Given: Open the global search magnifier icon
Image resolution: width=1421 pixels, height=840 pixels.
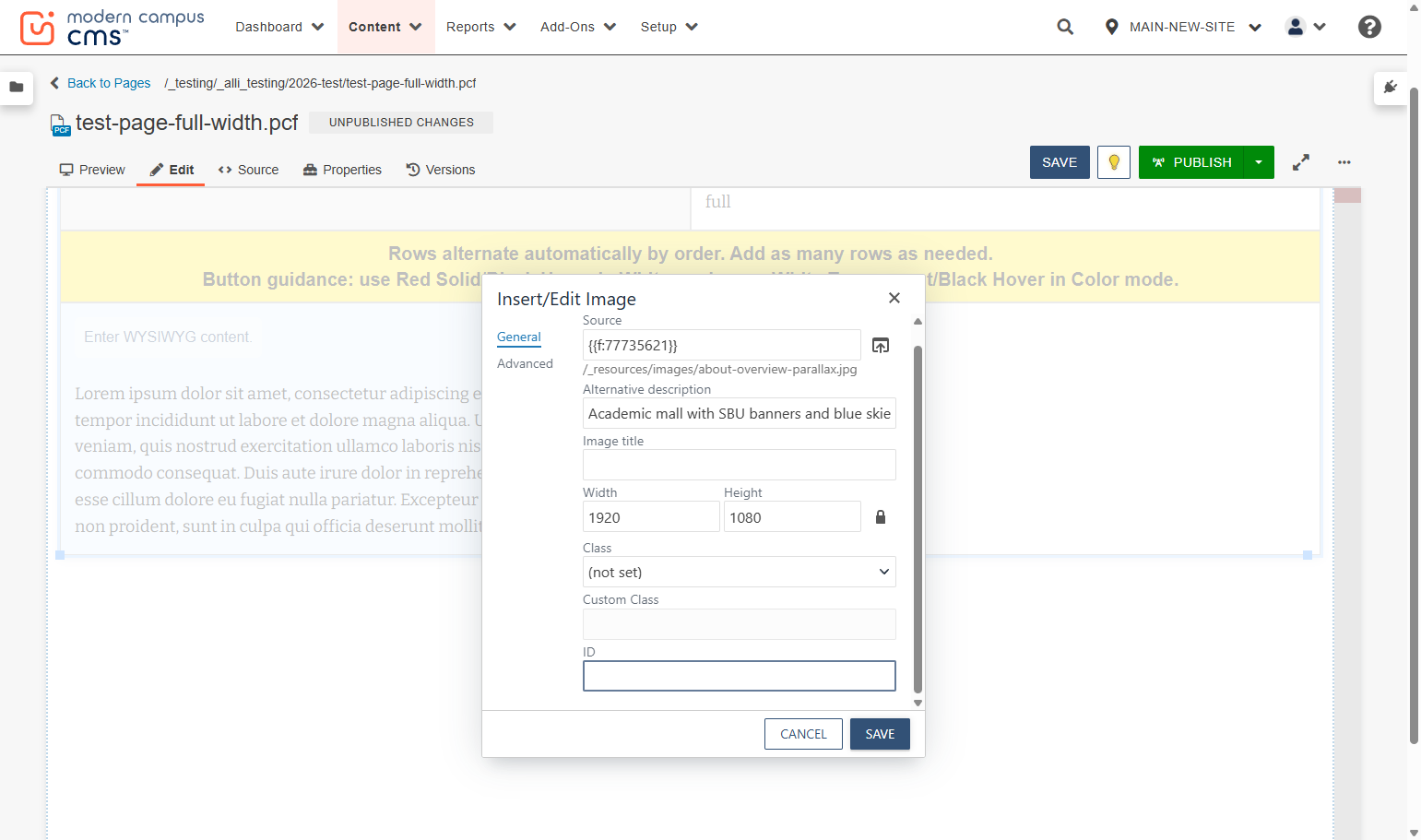Looking at the screenshot, I should click(x=1065, y=27).
